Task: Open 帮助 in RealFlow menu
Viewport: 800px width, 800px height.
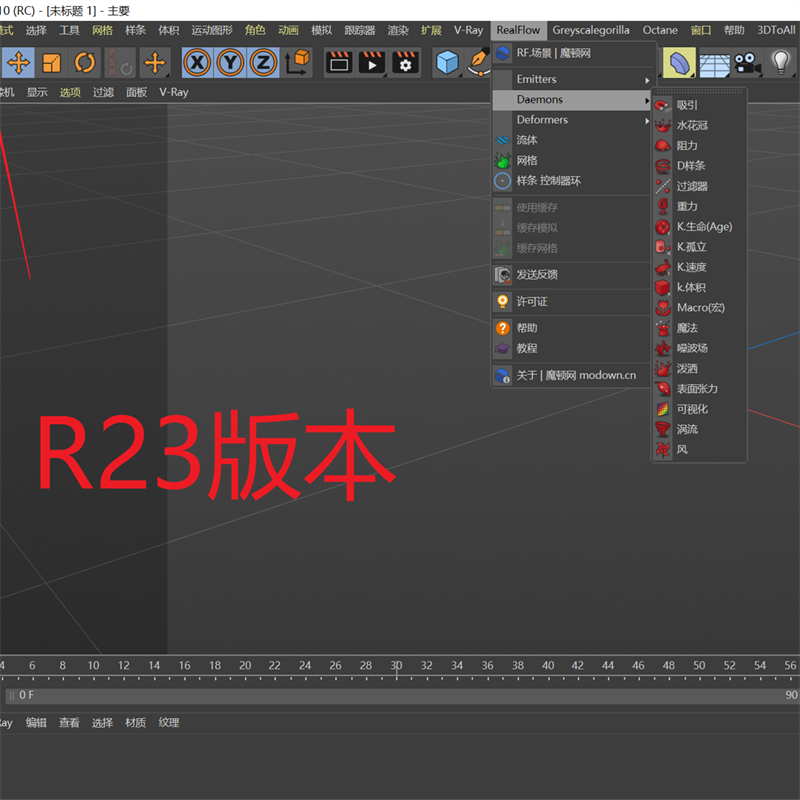Action: pos(572,328)
